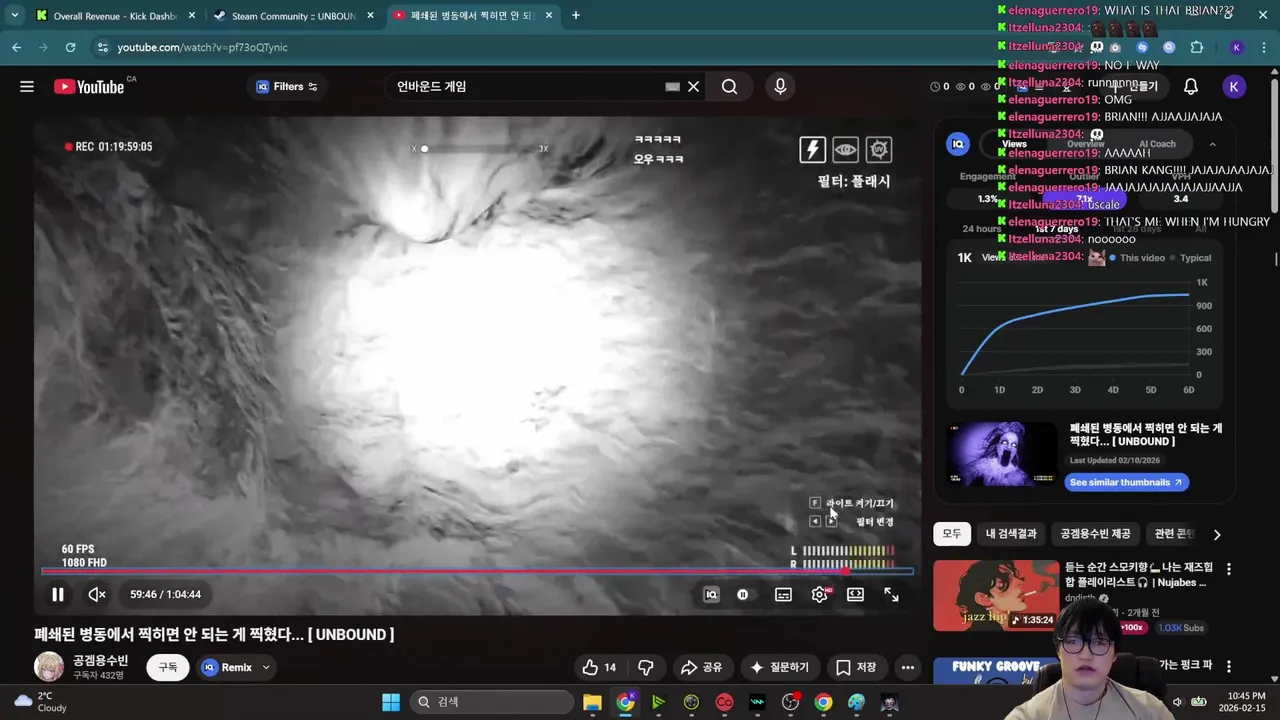Screen dimensions: 1280x720
Task: Open options menu for the Nujabes playlist video
Action: (1229, 568)
